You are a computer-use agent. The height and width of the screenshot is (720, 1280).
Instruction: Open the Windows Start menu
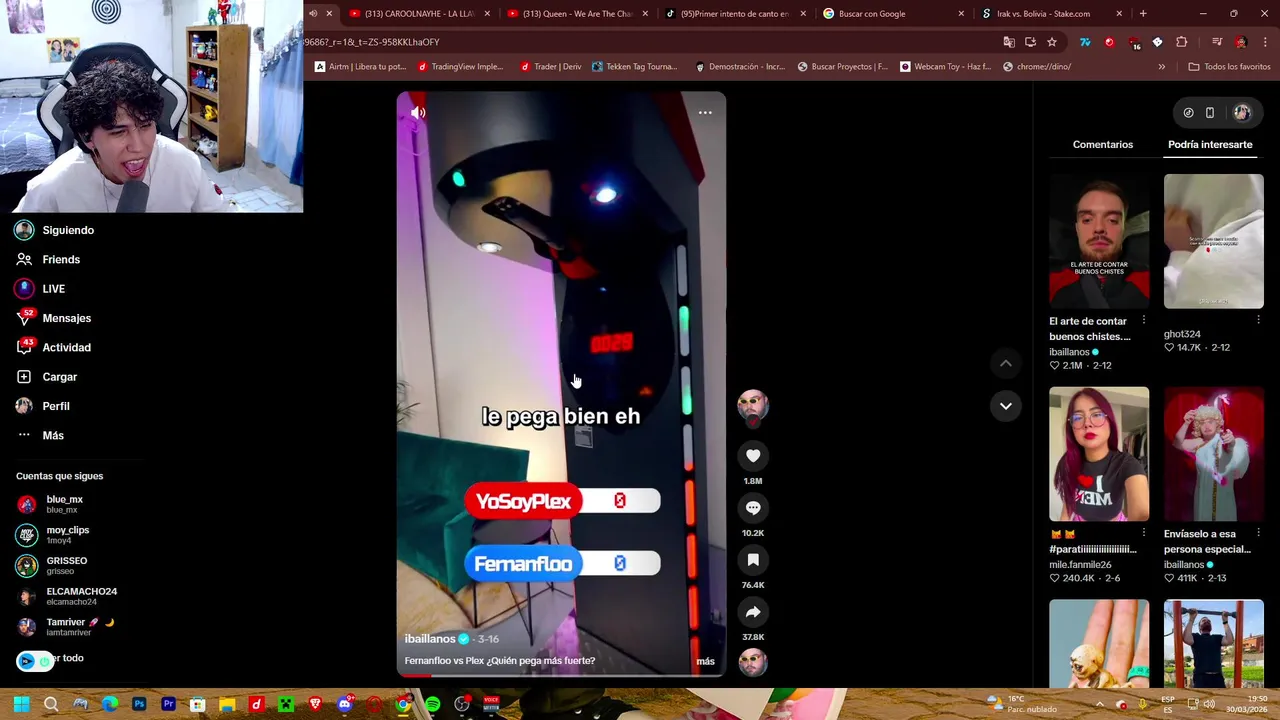21,705
